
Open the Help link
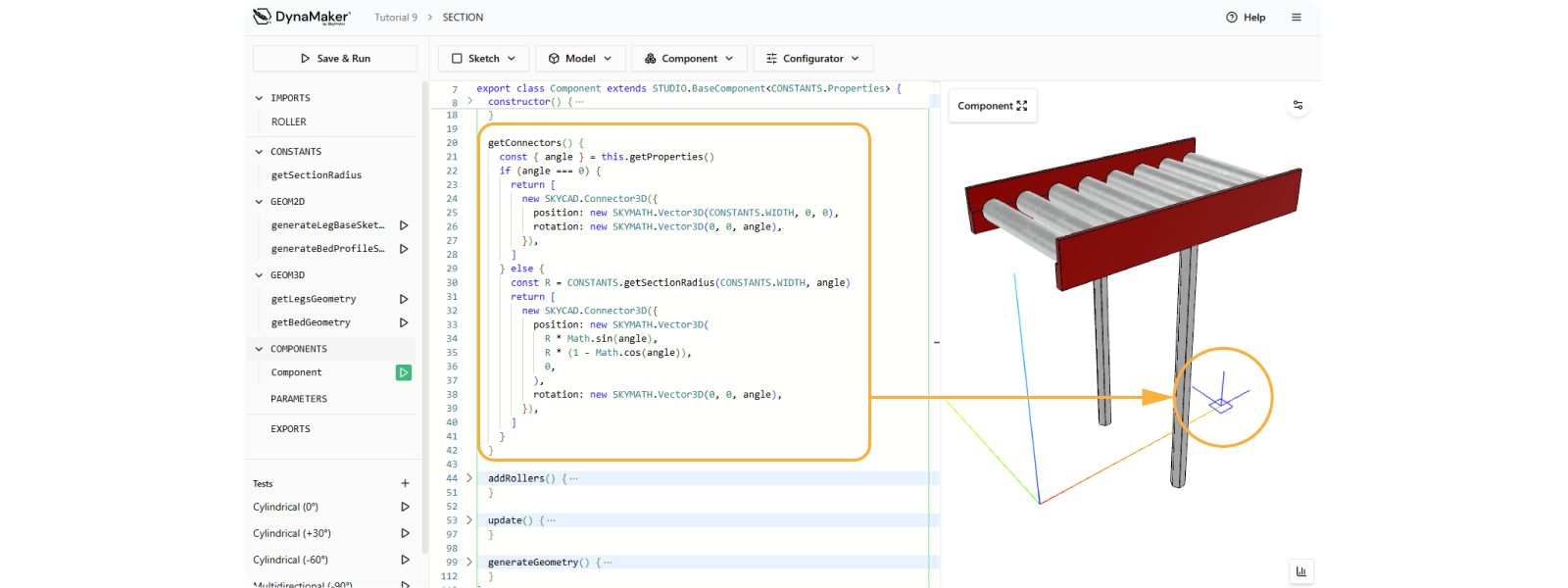1246,18
